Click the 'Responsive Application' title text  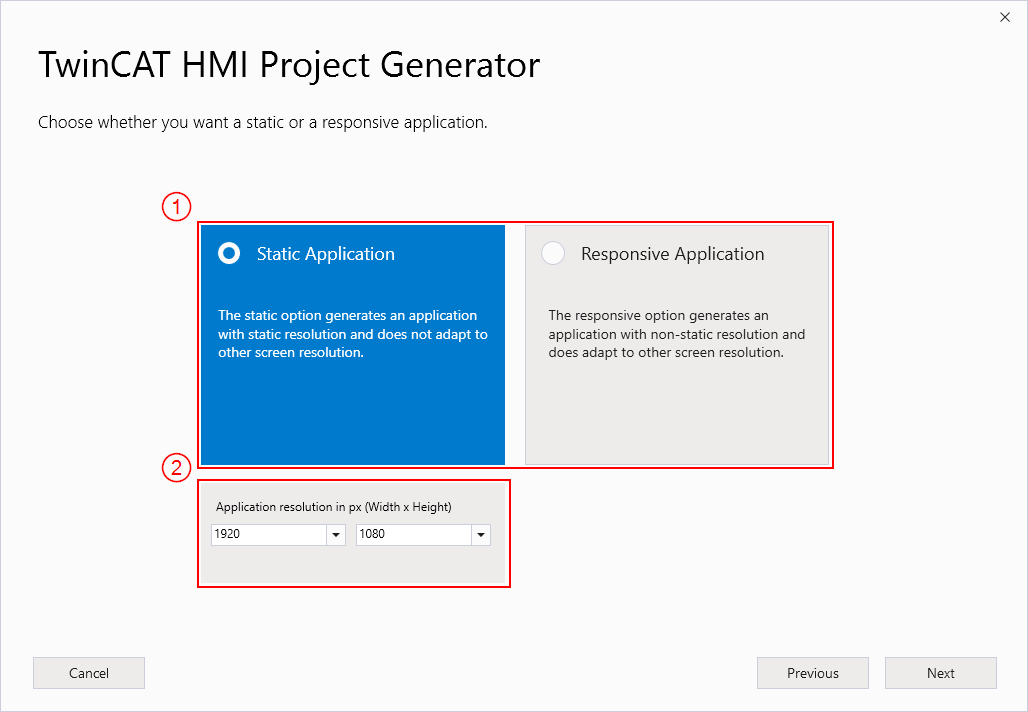(x=673, y=254)
